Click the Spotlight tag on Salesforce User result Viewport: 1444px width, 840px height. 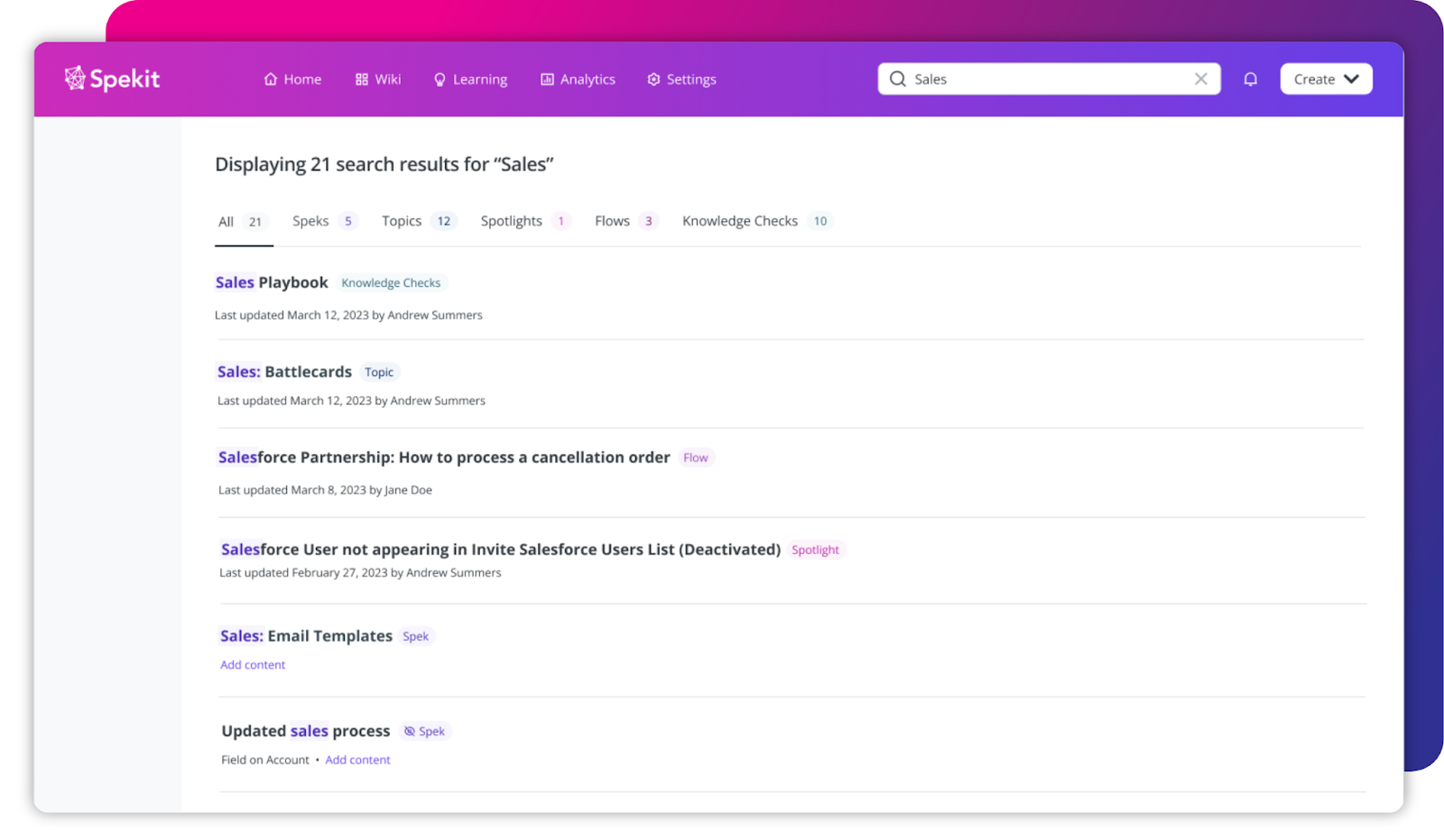pyautogui.click(x=815, y=549)
